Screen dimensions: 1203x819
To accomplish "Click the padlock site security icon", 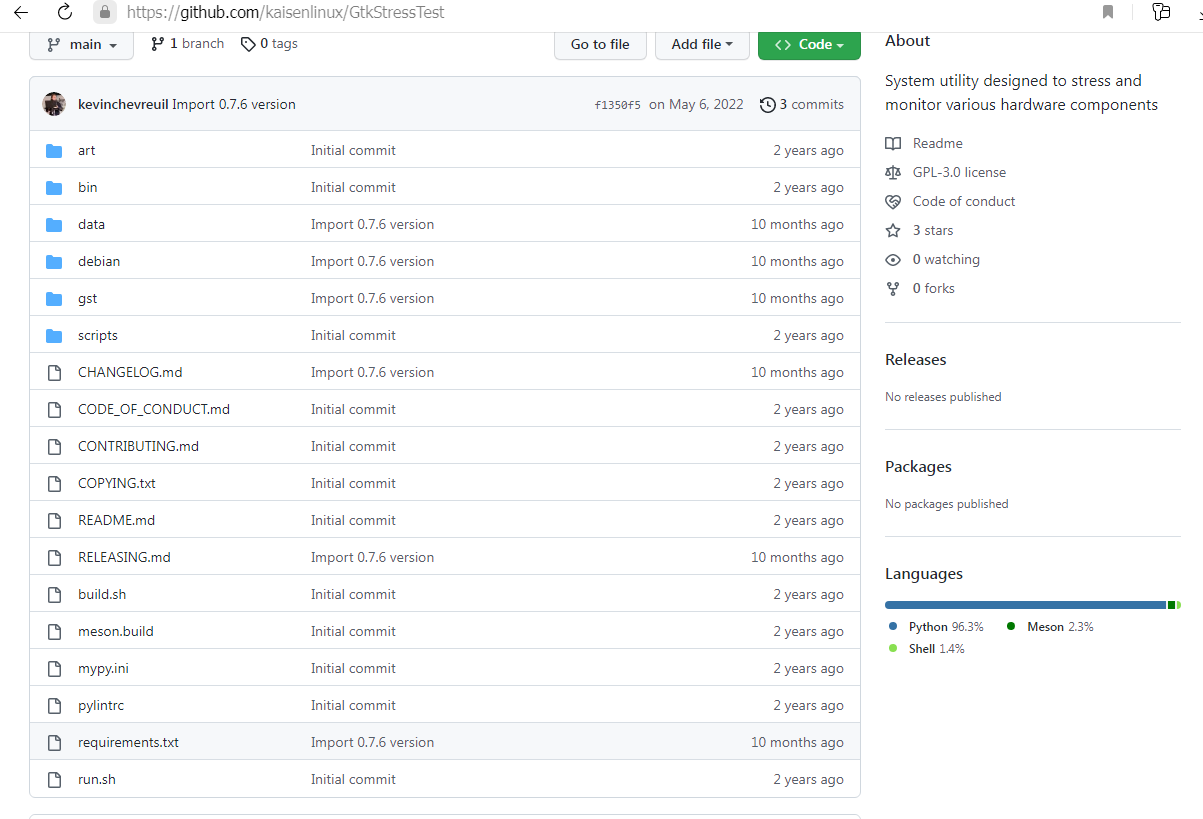I will coord(105,13).
